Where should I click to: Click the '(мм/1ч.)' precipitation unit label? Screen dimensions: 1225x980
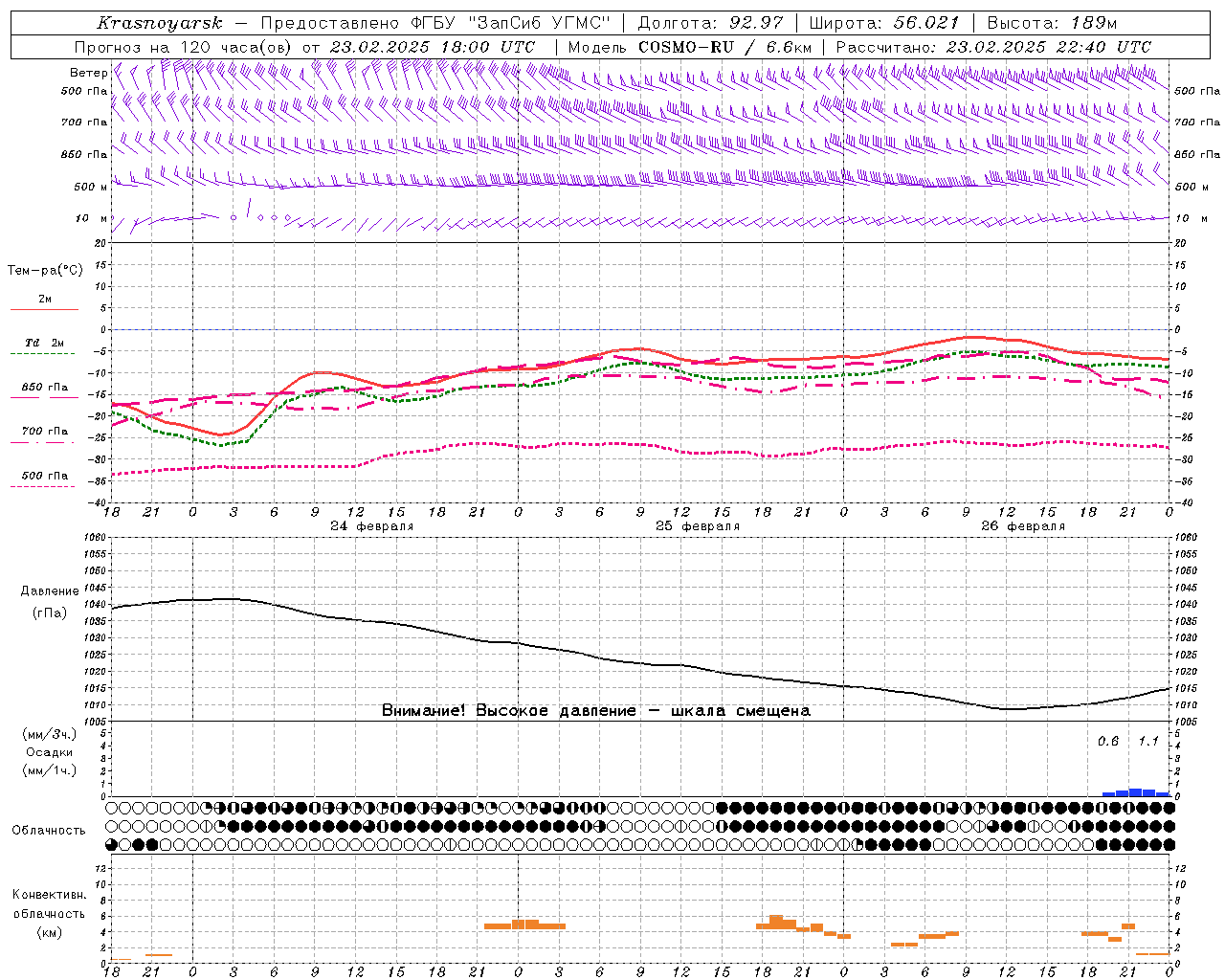click(50, 770)
